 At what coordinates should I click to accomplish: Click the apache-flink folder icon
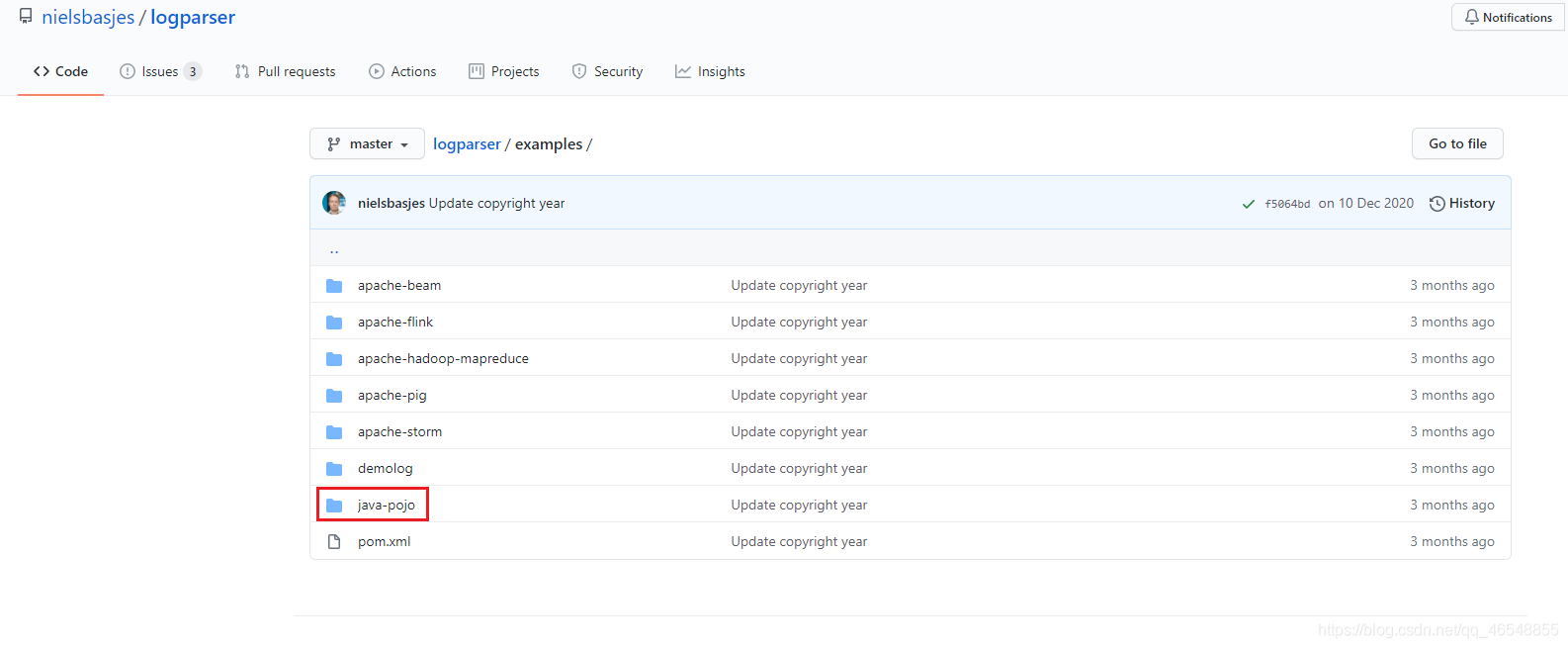334,323
